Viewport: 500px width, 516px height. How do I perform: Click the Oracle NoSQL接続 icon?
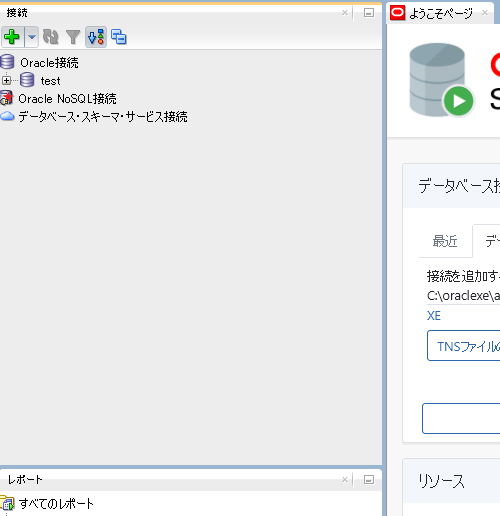click(7, 98)
